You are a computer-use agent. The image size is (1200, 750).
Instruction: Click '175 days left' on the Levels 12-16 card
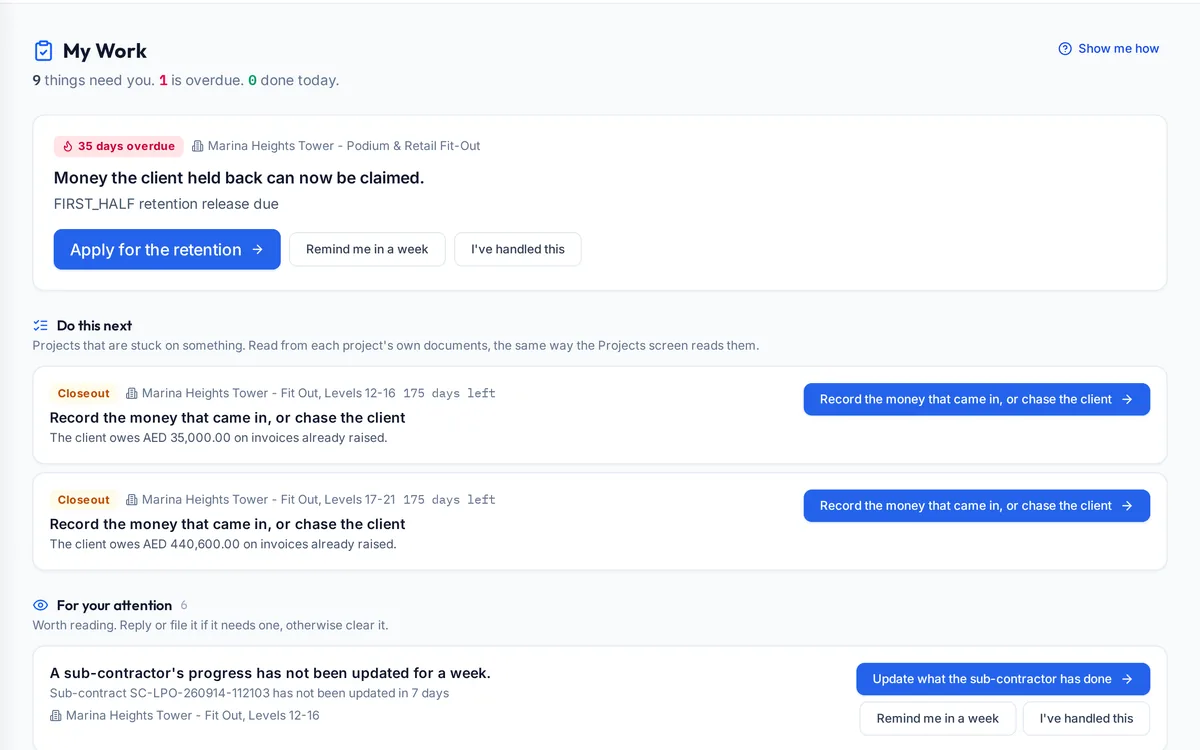[x=449, y=393]
